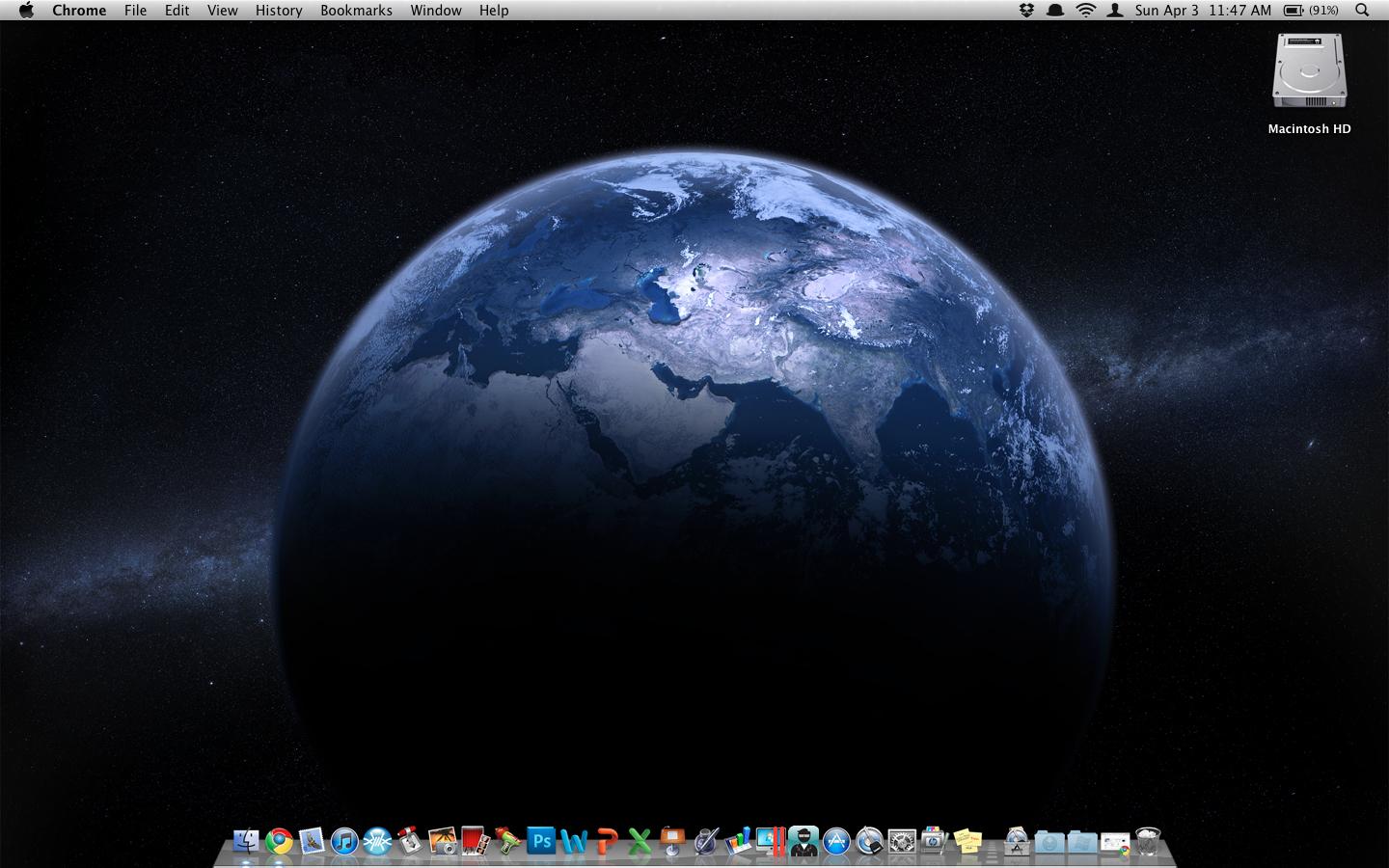1389x868 pixels.
Task: Launch Google Chrome from the Dock
Action: 280,841
